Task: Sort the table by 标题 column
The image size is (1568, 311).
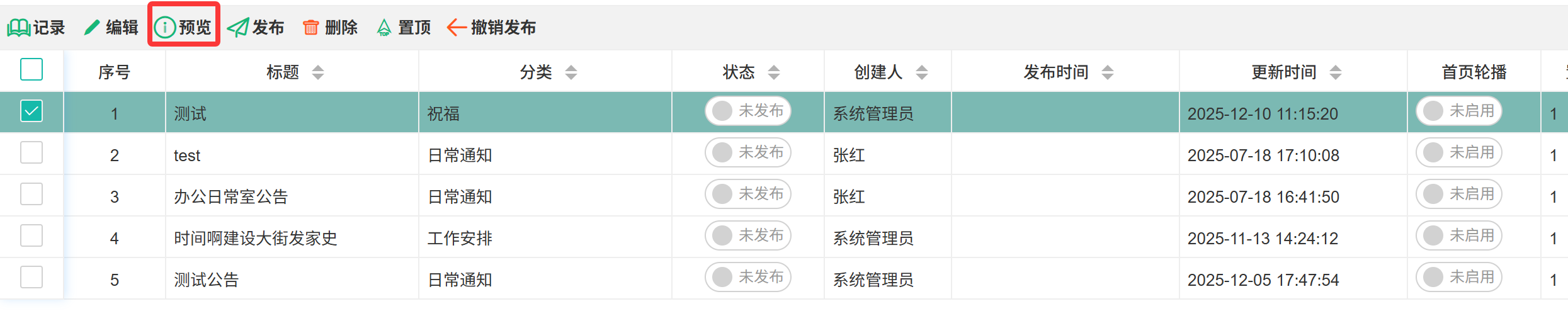Action: pyautogui.click(x=318, y=72)
